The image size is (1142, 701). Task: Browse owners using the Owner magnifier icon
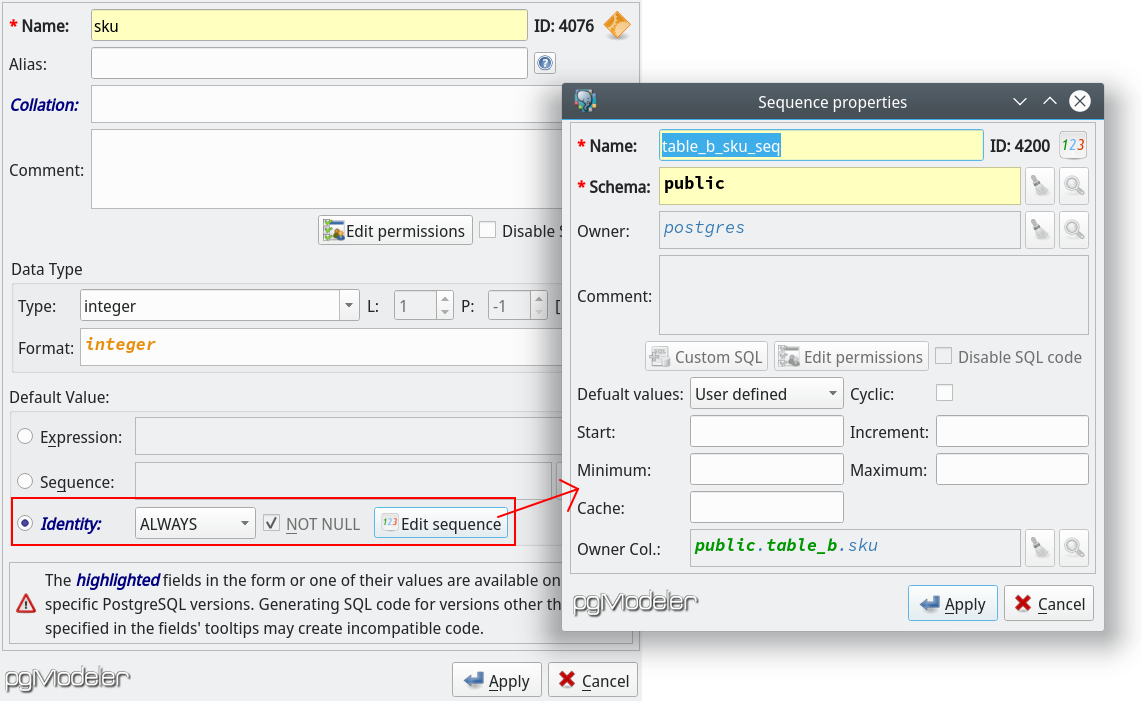point(1074,230)
